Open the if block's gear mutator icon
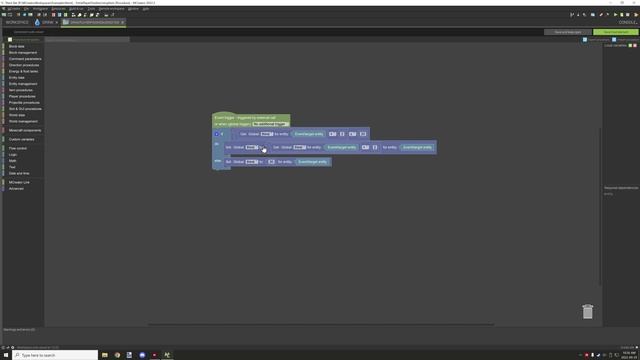 (217, 134)
